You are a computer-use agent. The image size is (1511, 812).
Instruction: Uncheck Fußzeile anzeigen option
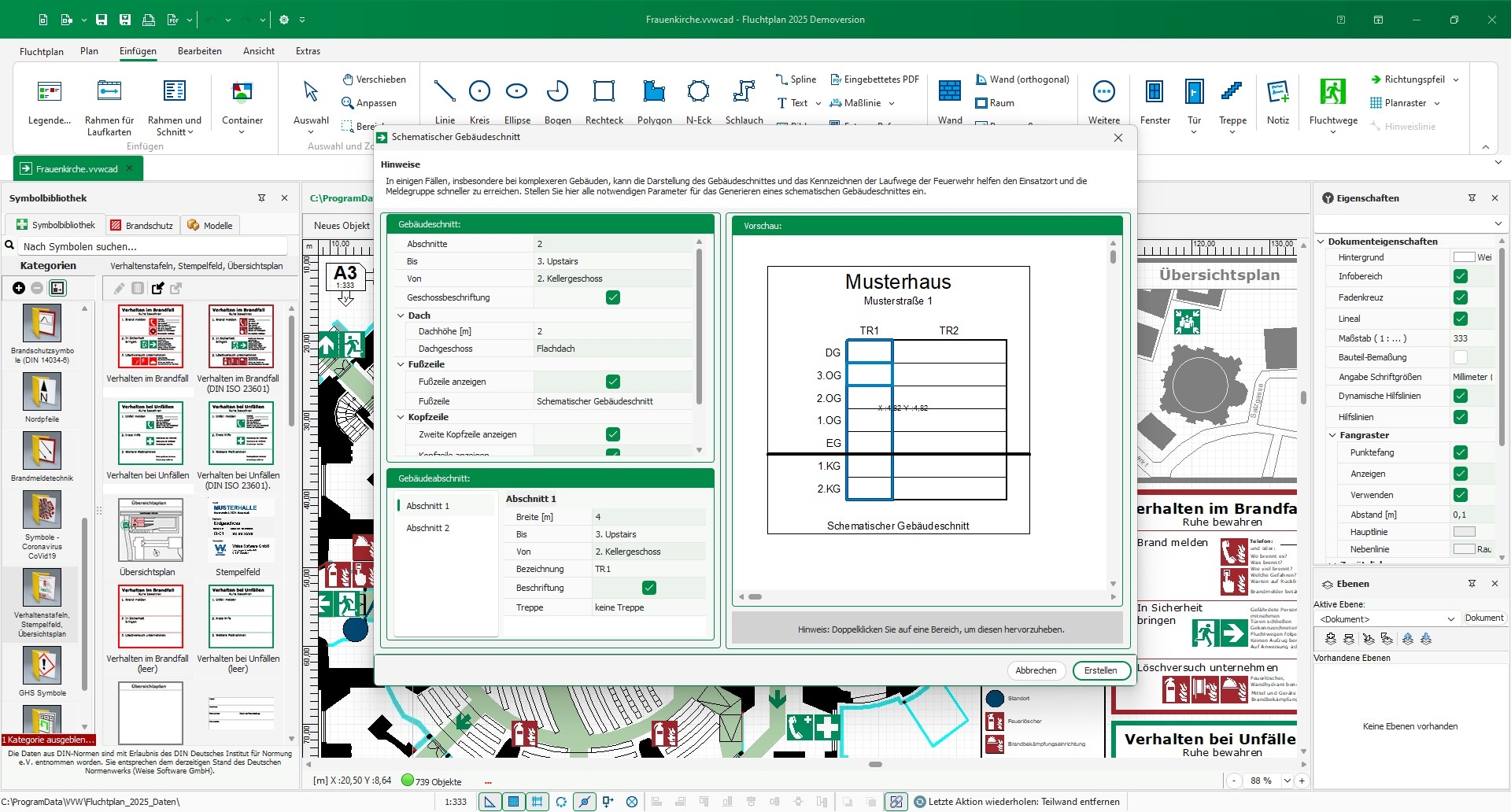pos(613,382)
